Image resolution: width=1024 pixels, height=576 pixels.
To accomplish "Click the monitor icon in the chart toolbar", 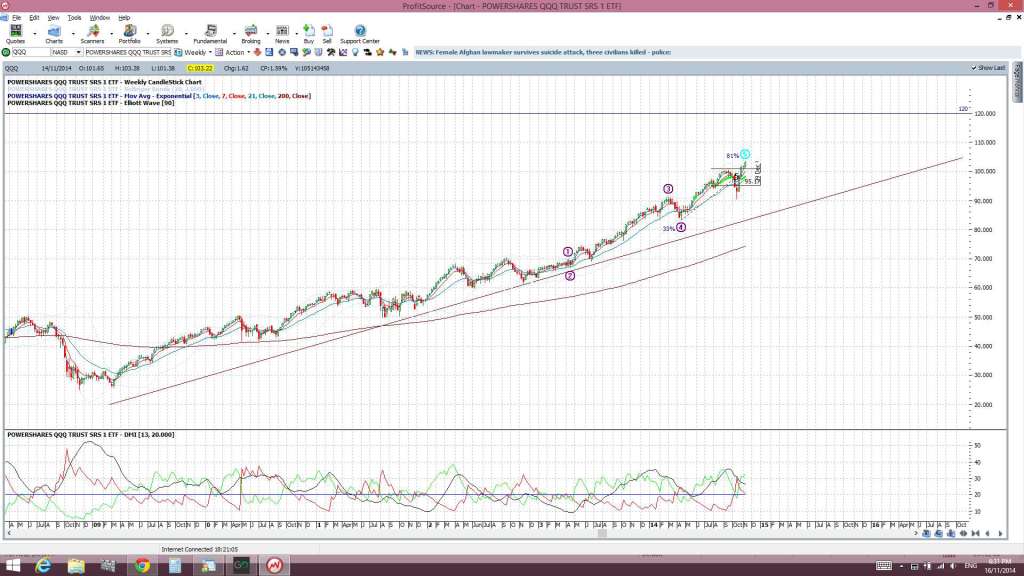I will pyautogui.click(x=294, y=52).
